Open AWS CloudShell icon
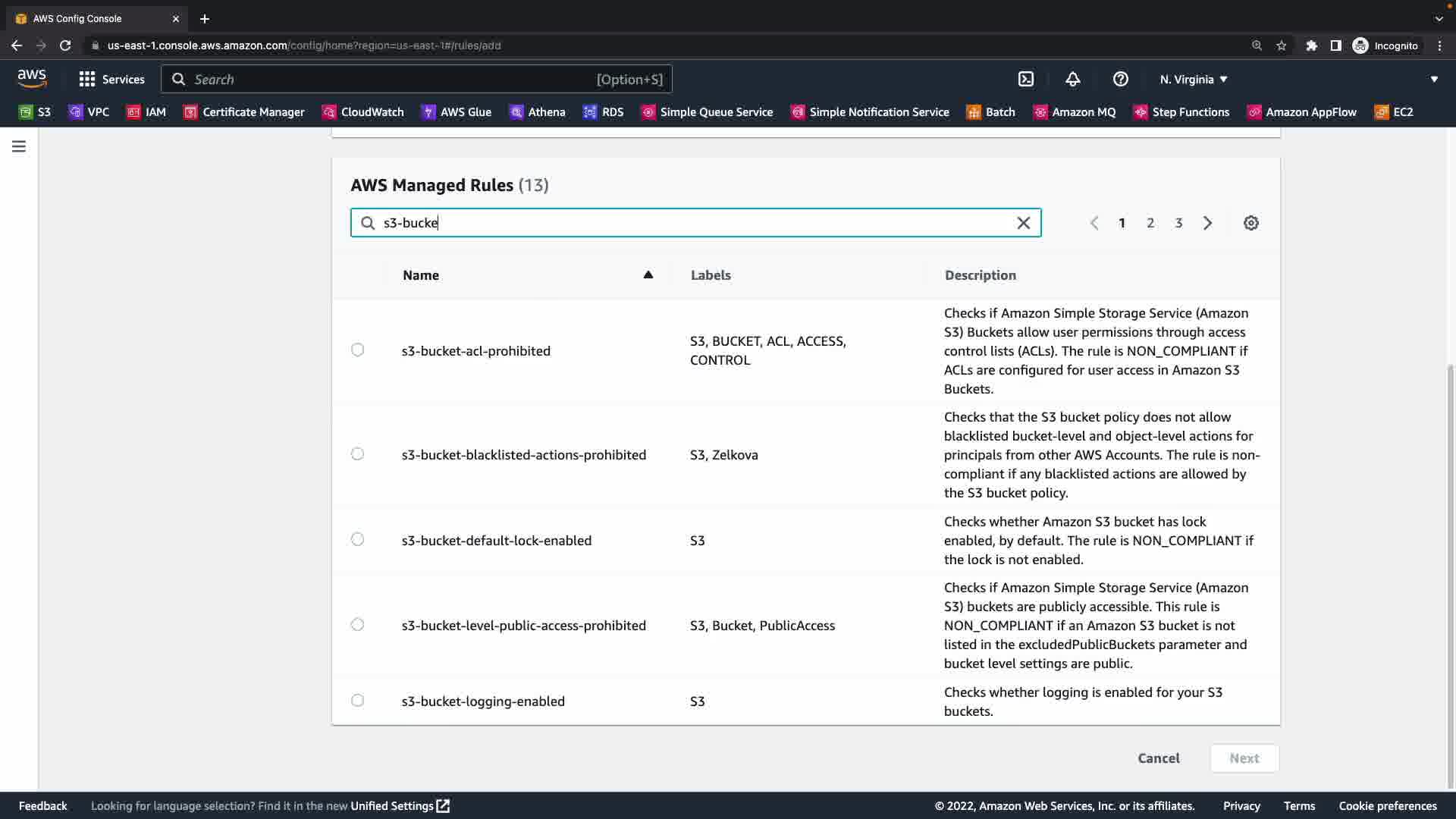Image resolution: width=1456 pixels, height=819 pixels. [1025, 79]
